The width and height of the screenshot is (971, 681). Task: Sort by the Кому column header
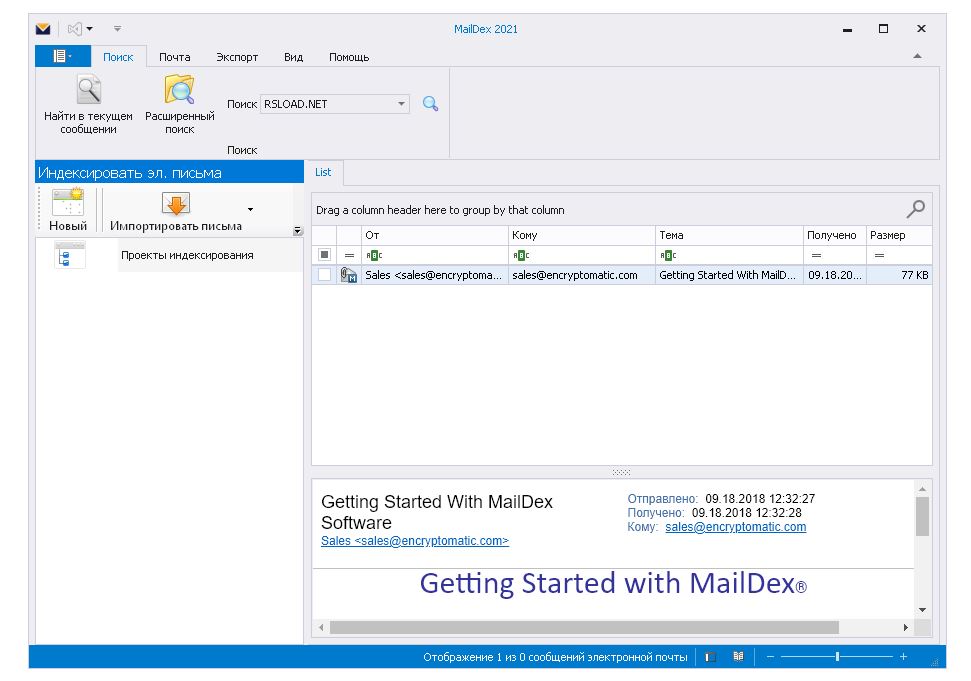pyautogui.click(x=581, y=235)
